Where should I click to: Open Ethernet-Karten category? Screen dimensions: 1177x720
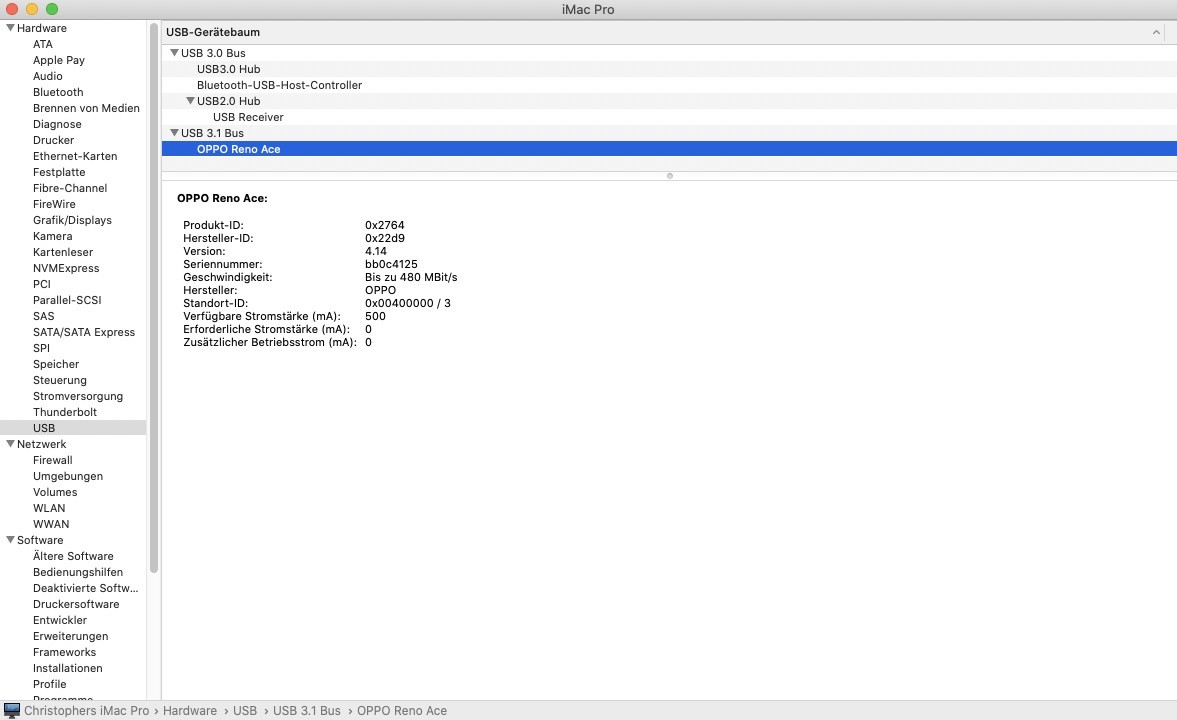pos(75,156)
